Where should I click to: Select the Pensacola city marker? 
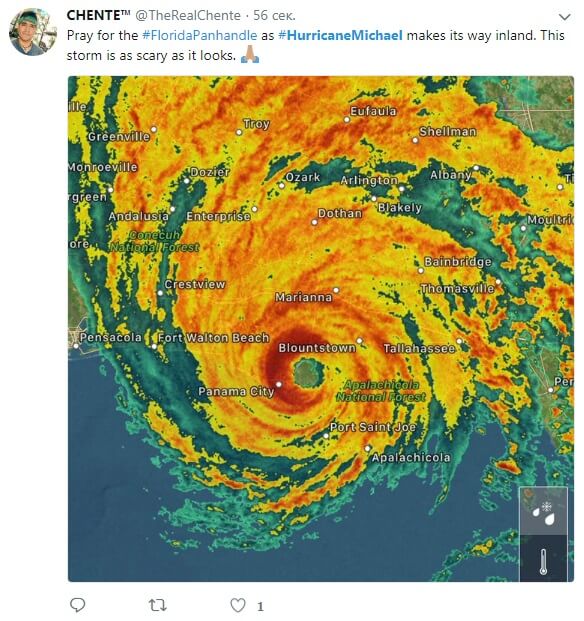point(76,346)
